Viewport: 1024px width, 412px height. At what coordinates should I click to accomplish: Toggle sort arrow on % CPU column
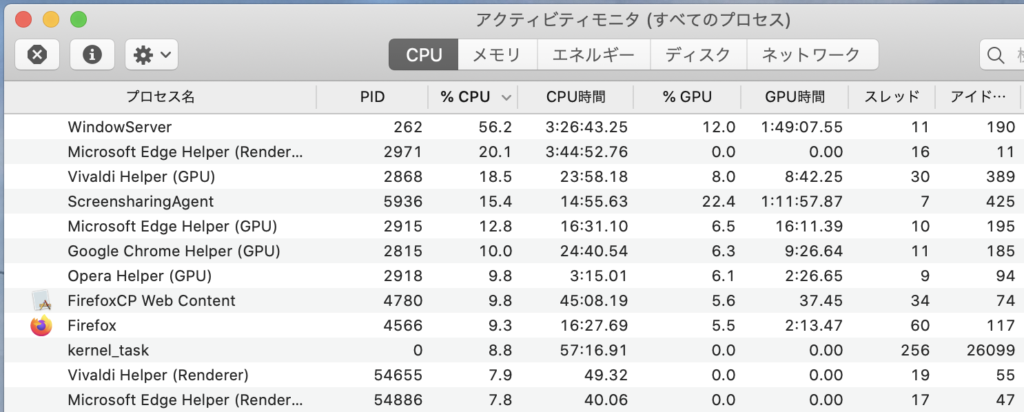(506, 97)
